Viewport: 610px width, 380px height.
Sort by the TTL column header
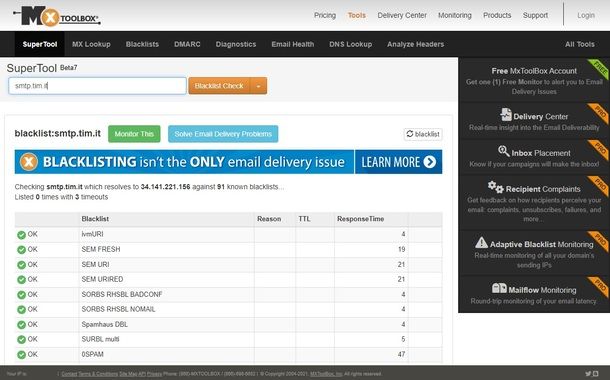(304, 219)
